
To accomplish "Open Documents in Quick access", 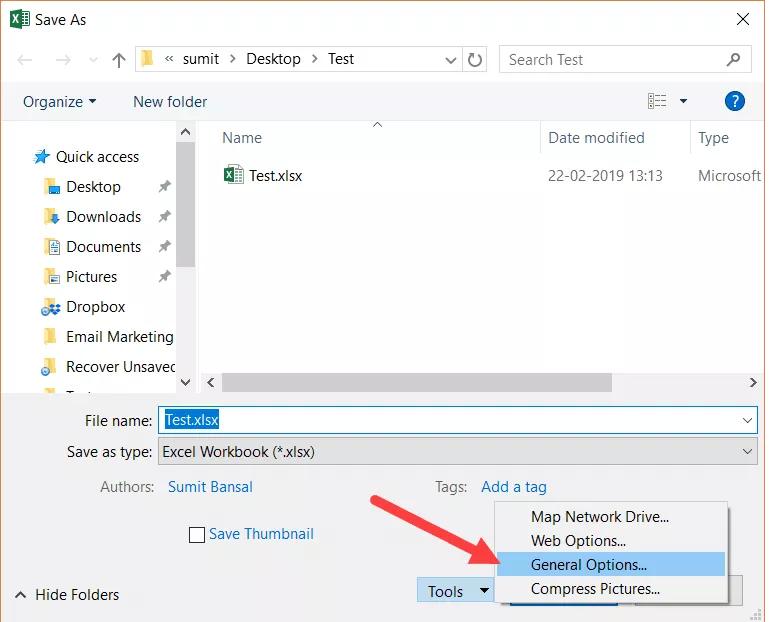I will (104, 247).
